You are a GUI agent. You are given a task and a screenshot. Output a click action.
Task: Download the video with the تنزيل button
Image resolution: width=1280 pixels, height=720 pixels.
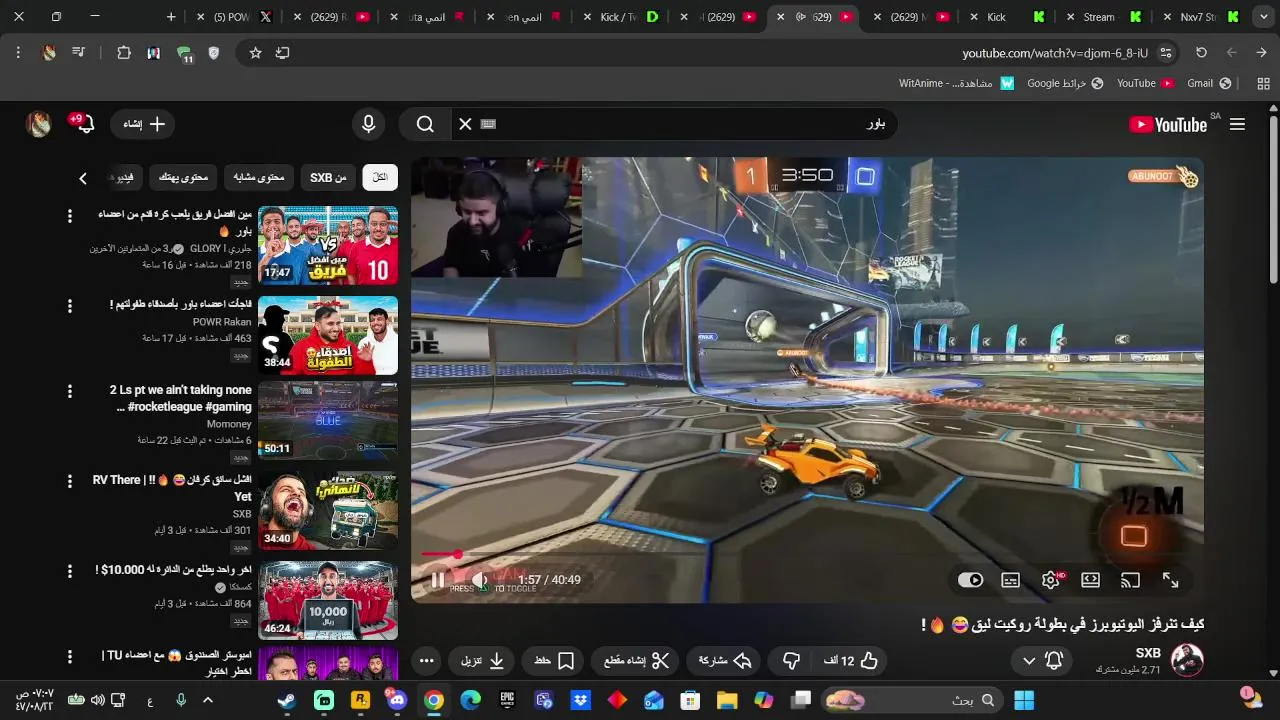click(x=482, y=661)
